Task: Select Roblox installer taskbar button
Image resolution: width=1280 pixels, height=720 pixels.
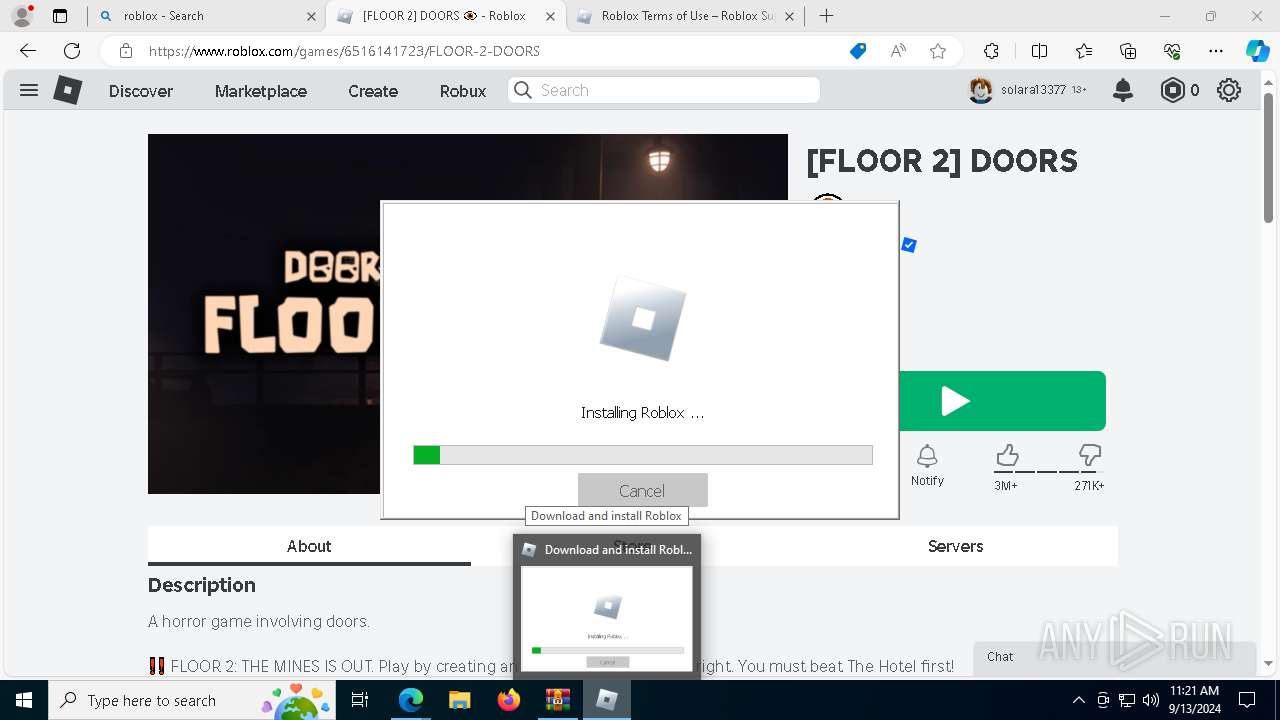Action: (x=607, y=700)
